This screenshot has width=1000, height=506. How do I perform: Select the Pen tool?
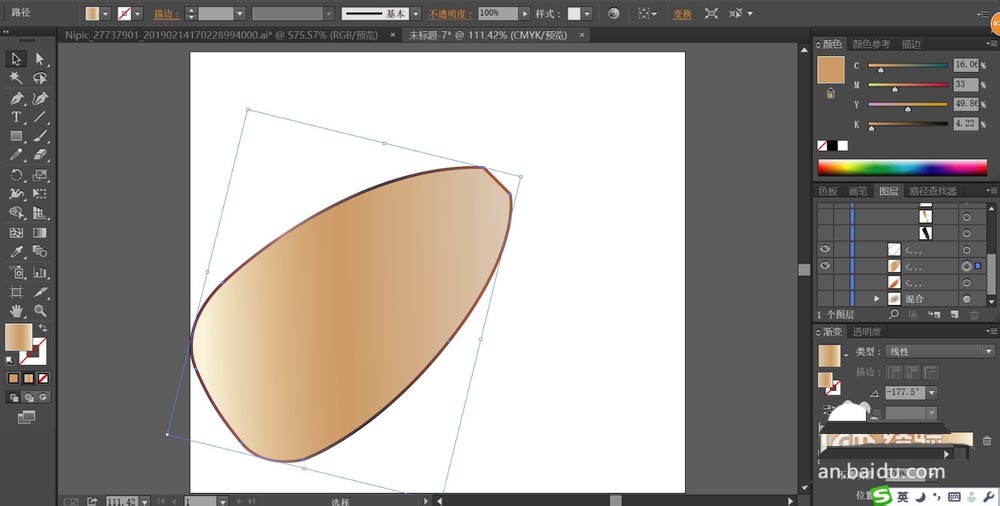click(x=16, y=98)
